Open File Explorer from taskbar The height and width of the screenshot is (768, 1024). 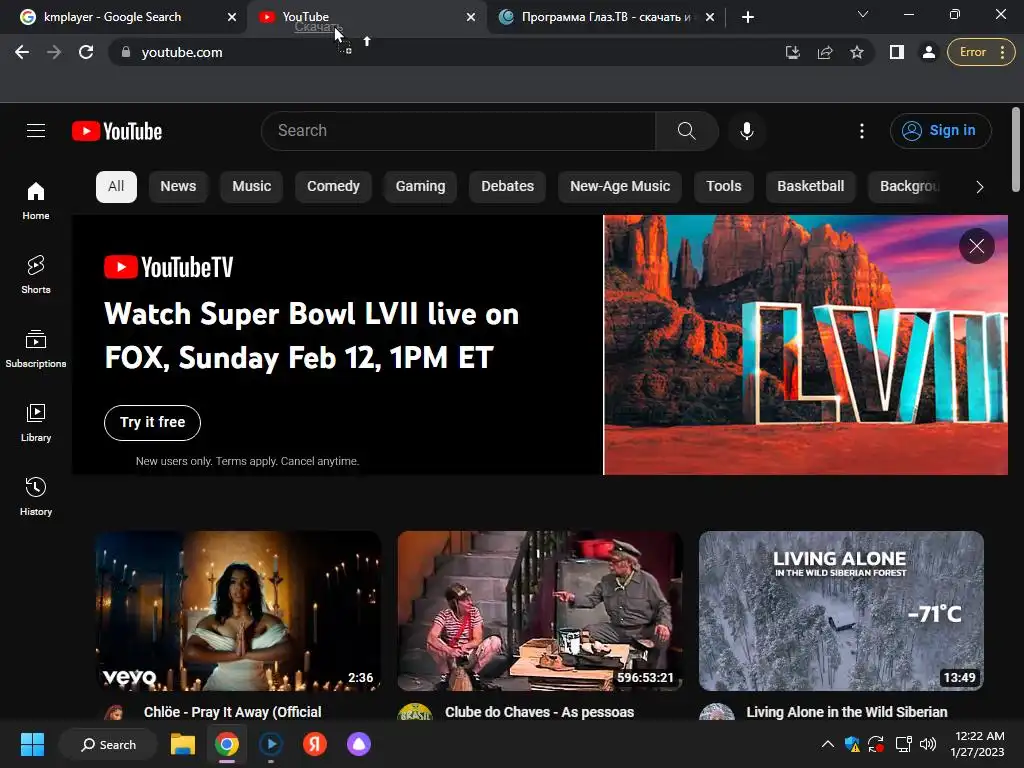[183, 744]
